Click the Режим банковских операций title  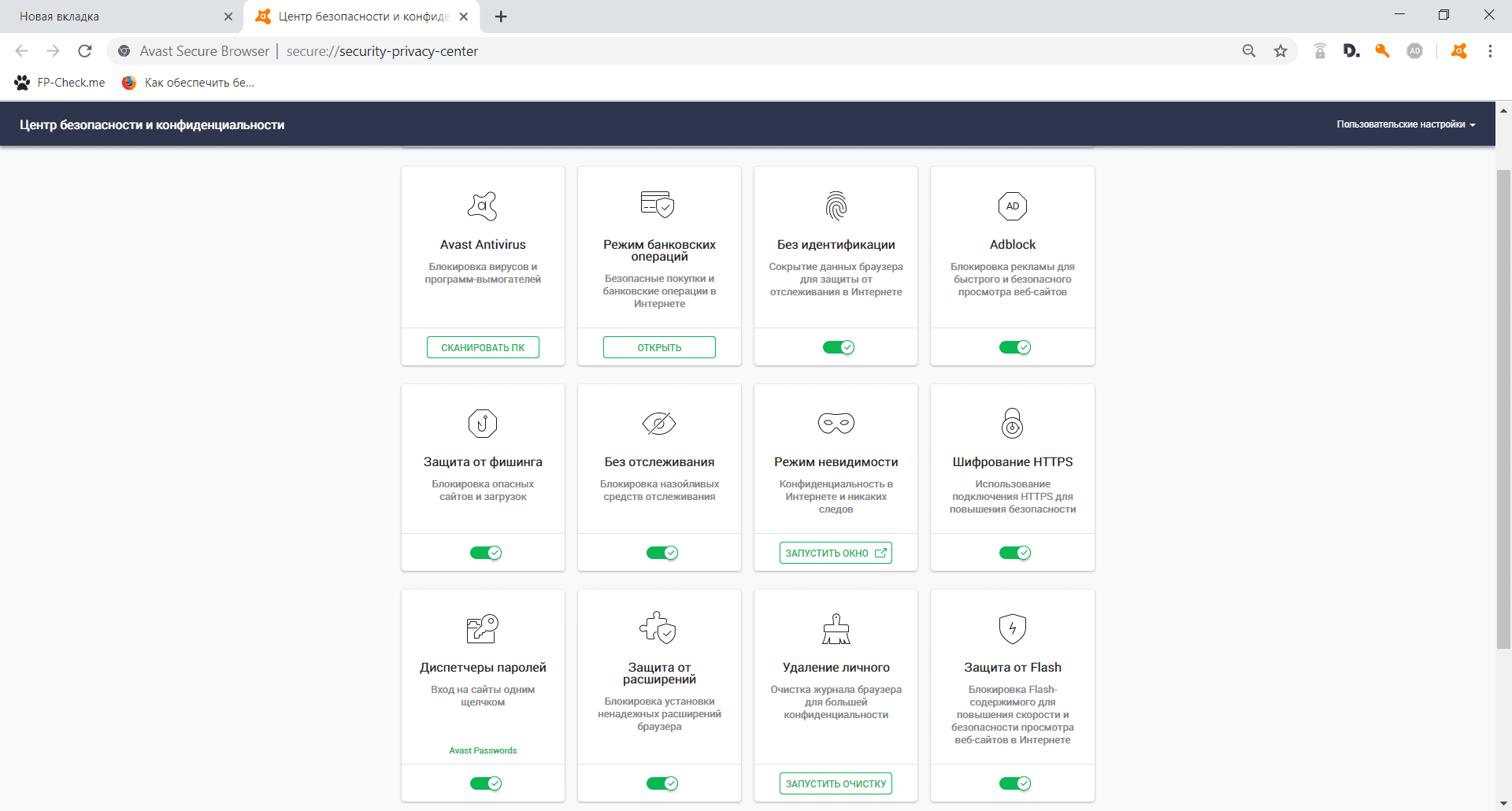point(659,250)
